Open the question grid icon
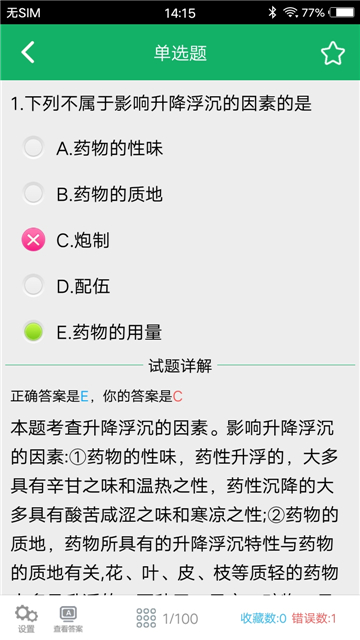The height and width of the screenshot is (640, 360). coord(146,618)
